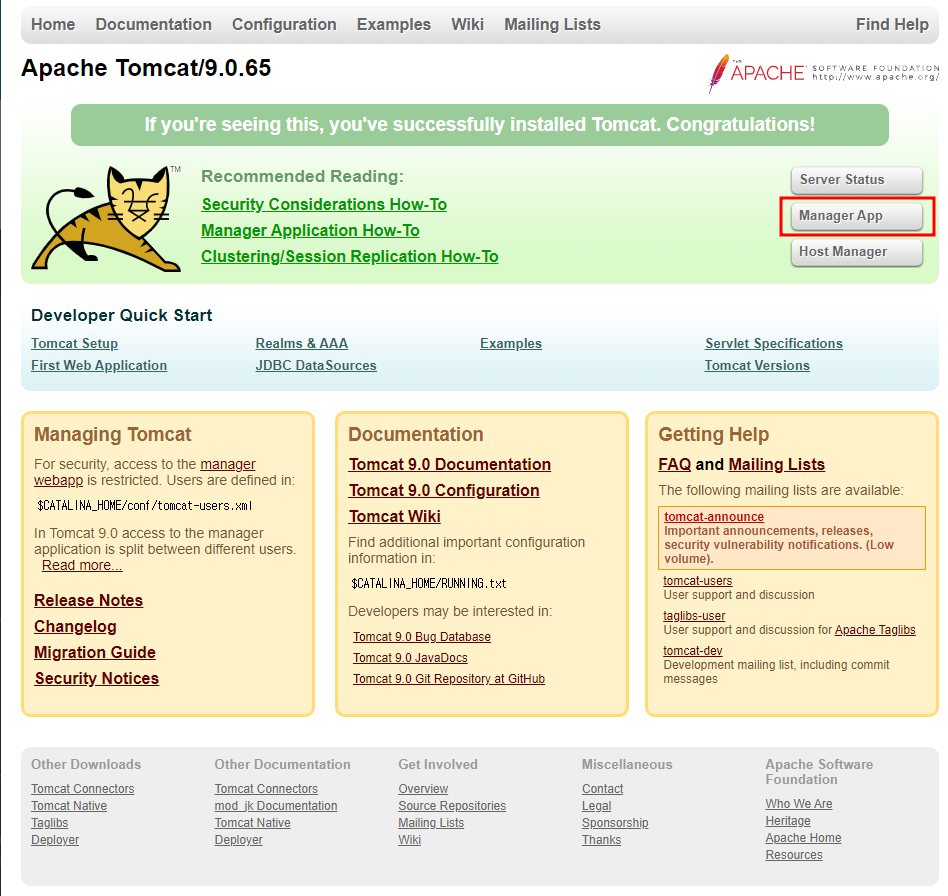Open Tomcat 9.0 Documentation link

click(x=449, y=464)
